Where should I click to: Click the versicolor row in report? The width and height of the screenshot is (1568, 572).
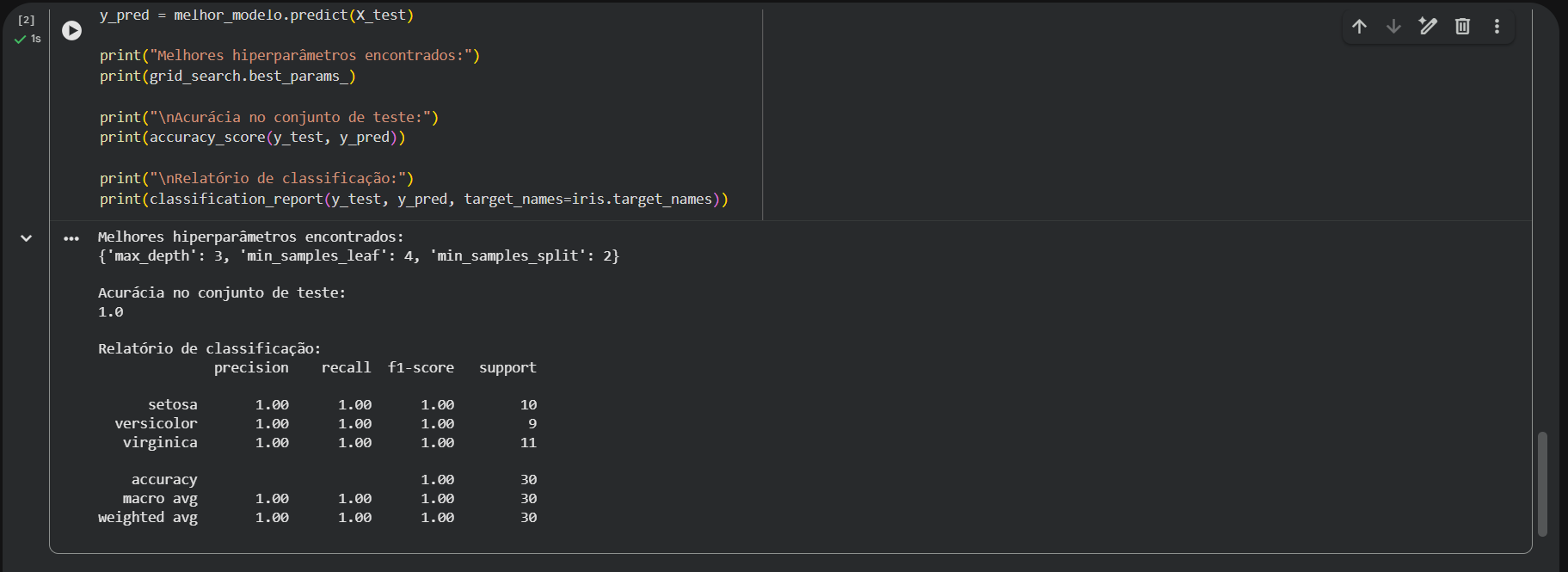coord(156,424)
